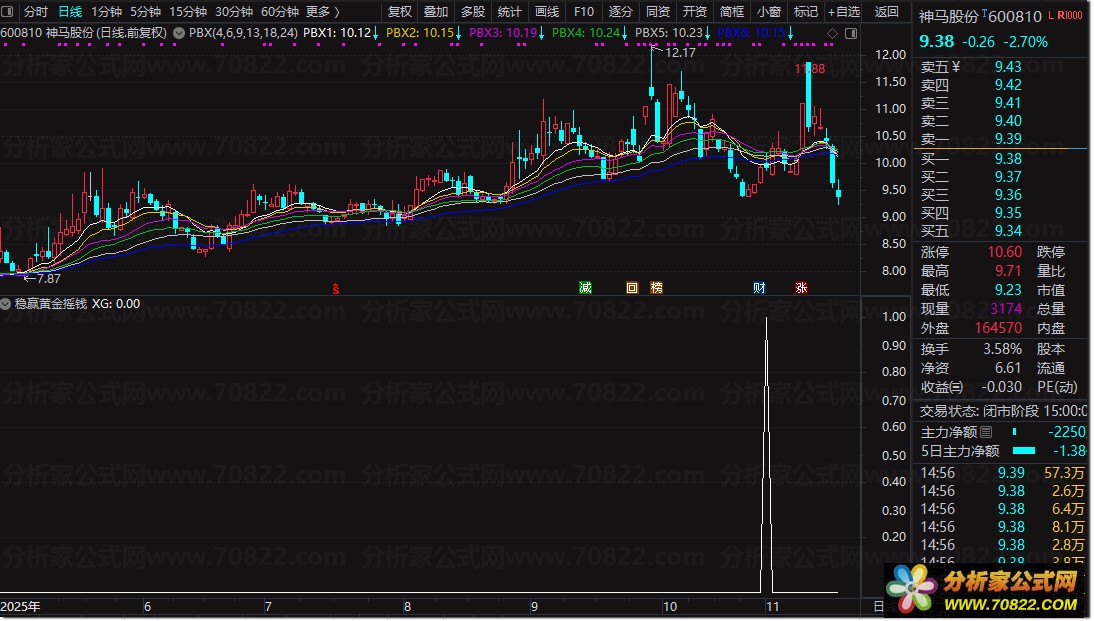
Task: Toggle 叠加 overlay mode
Action: pyautogui.click(x=436, y=12)
